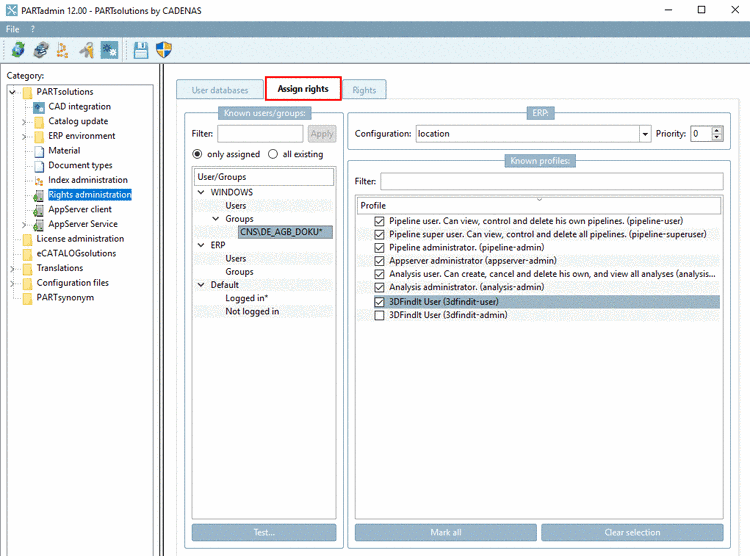Click the ERP environment folder icon
This screenshot has height=556, width=750.
39,136
